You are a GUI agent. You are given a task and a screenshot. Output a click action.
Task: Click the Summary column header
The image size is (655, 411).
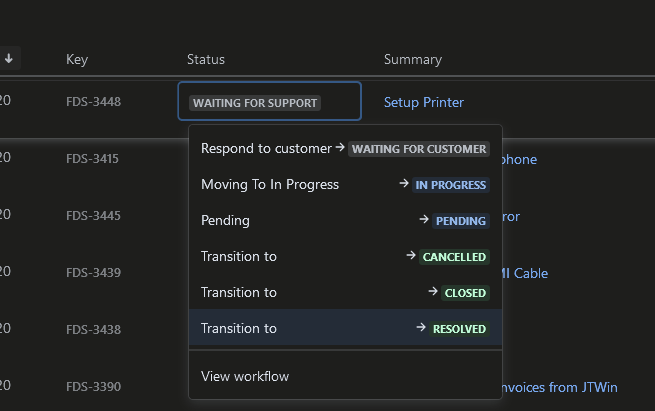(x=413, y=59)
